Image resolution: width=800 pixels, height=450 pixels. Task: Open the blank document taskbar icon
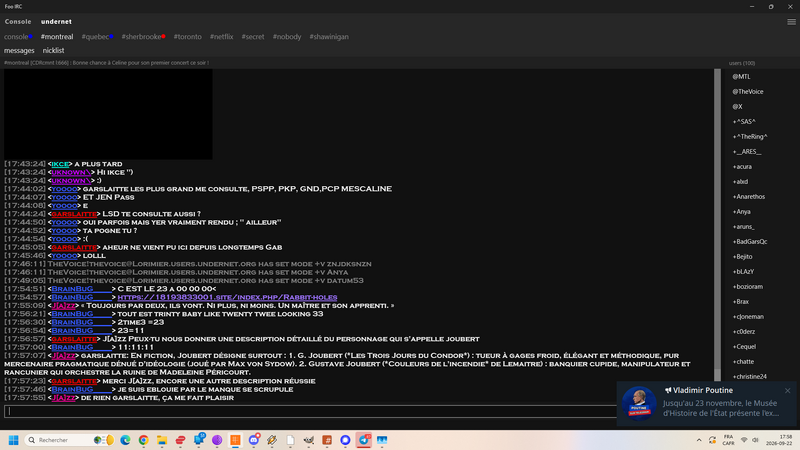pos(290,440)
